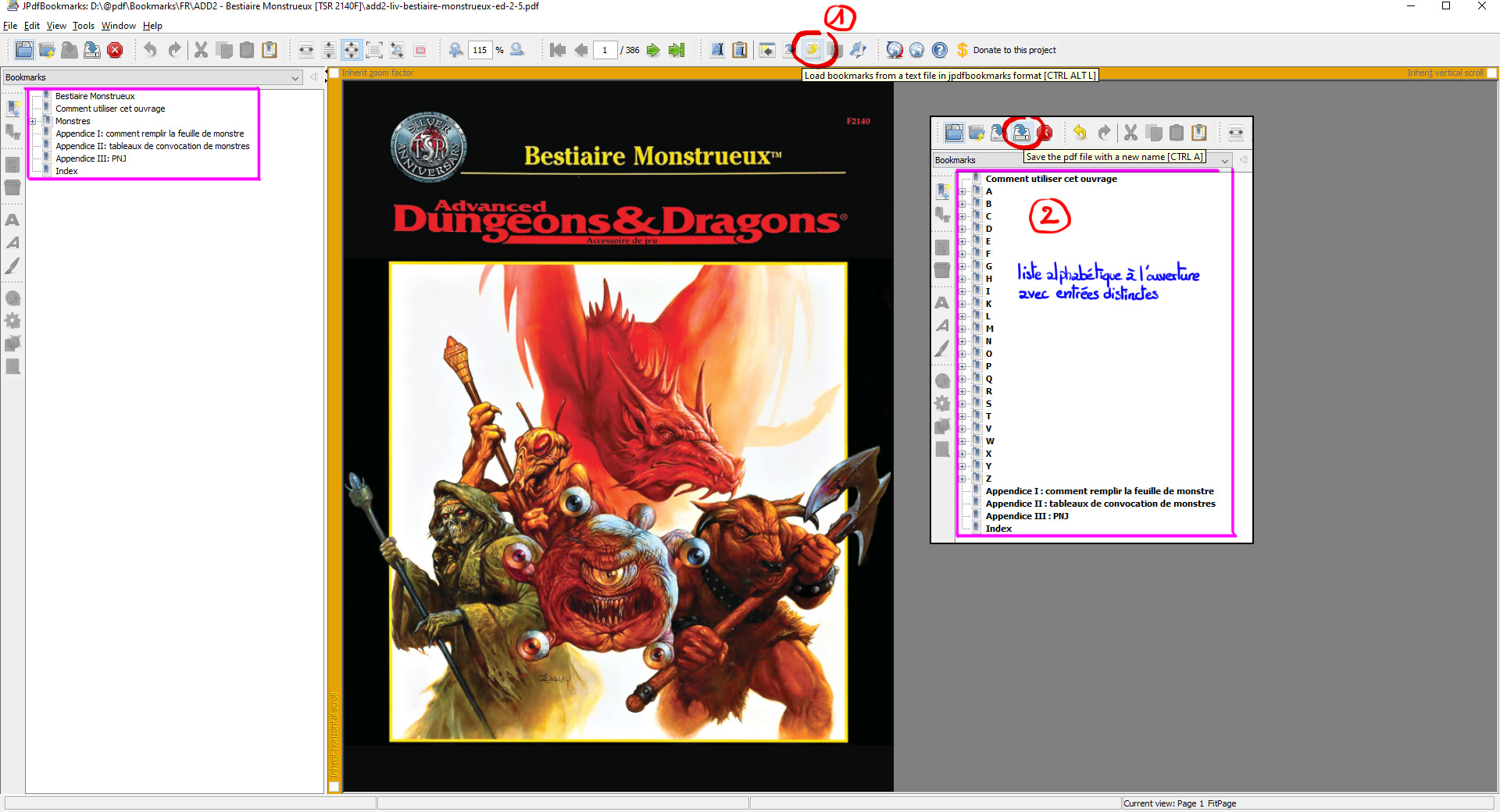Image resolution: width=1500 pixels, height=812 pixels.
Task: Select the Fit Page view icon
Action: (352, 50)
